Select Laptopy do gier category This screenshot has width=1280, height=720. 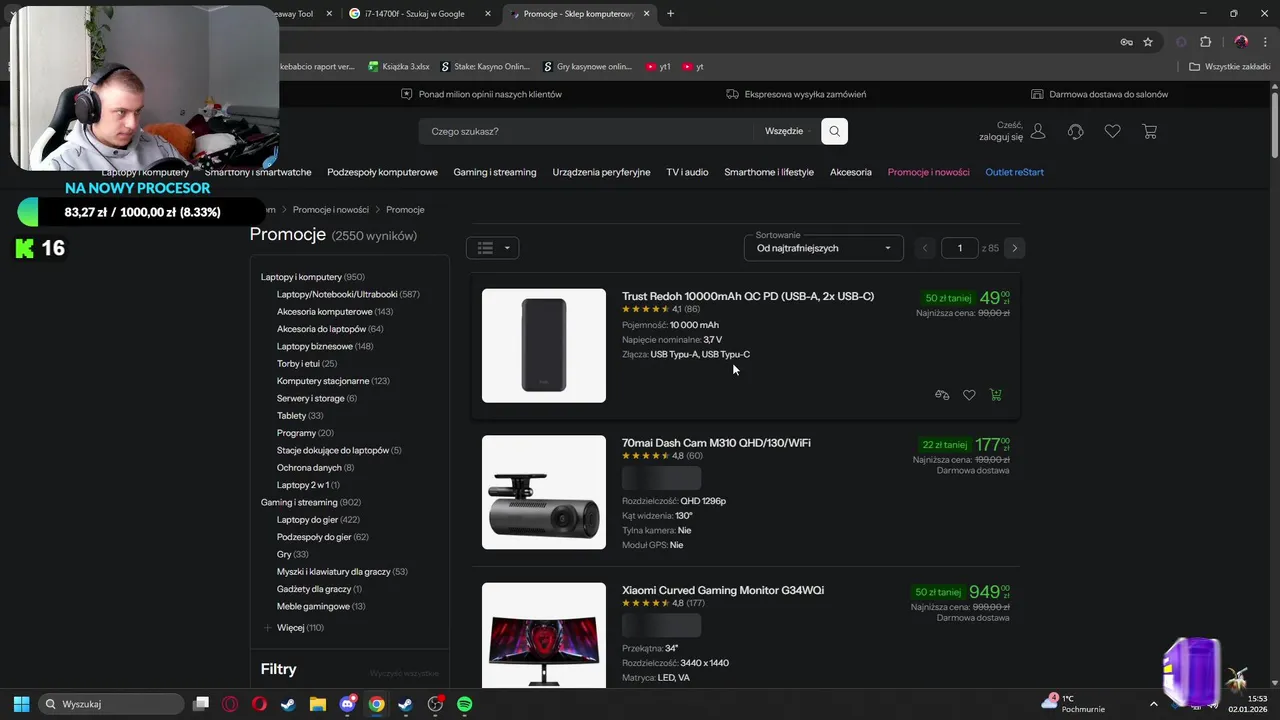pyautogui.click(x=318, y=520)
